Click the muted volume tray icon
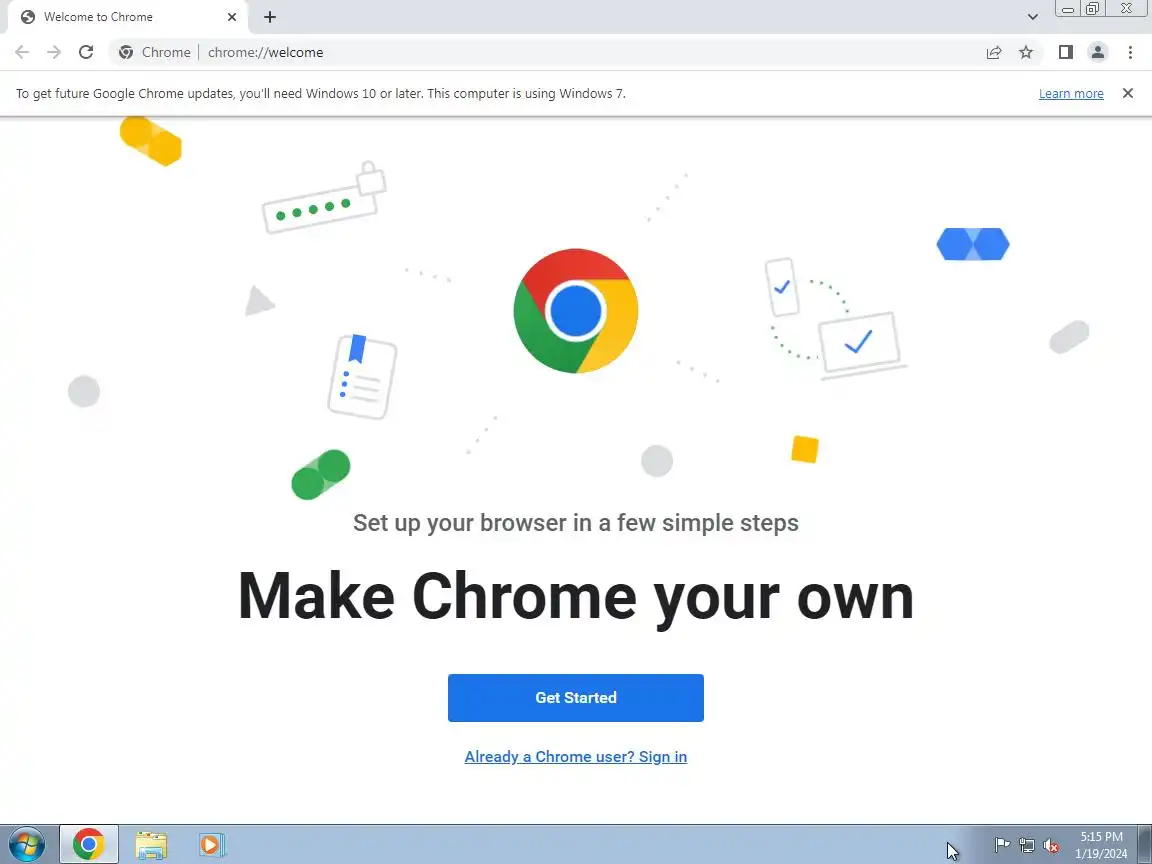This screenshot has height=864, width=1152. click(x=1051, y=846)
